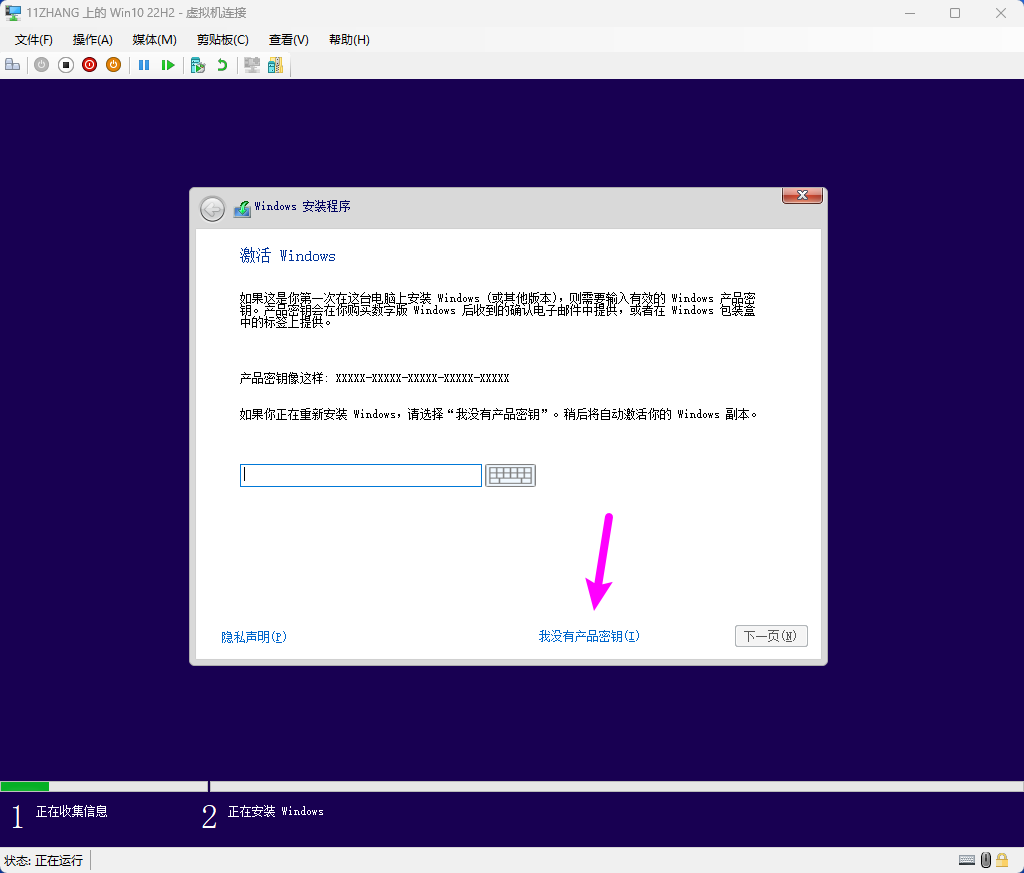Click the 激活 Windows heading
The width and height of the screenshot is (1024, 873).
[x=287, y=255]
